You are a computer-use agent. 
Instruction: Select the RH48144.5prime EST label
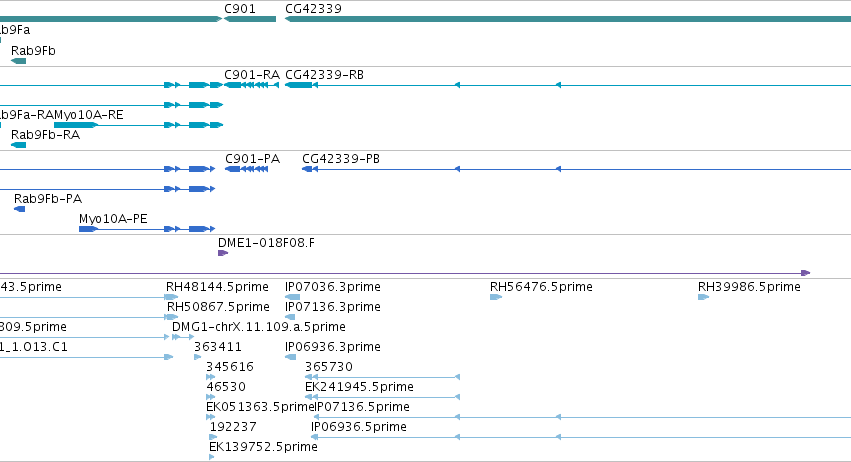[217, 287]
